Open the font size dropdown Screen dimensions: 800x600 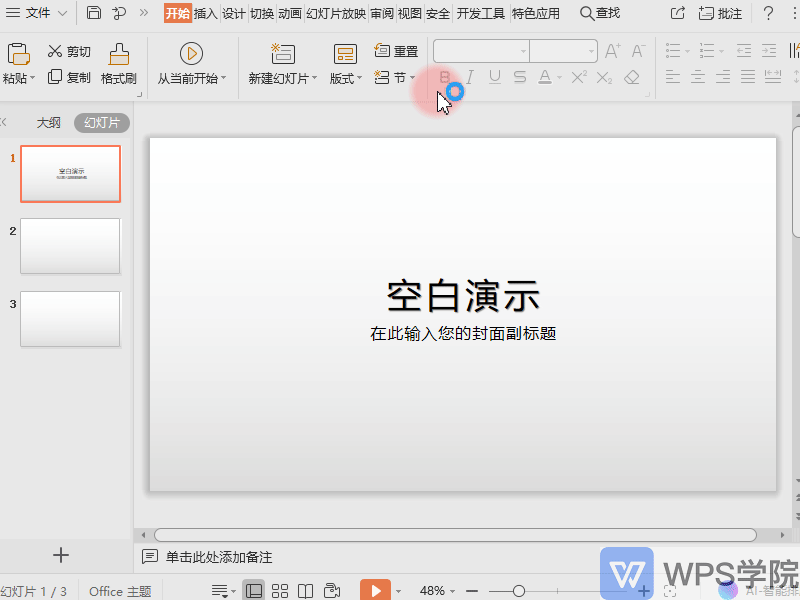coord(590,50)
